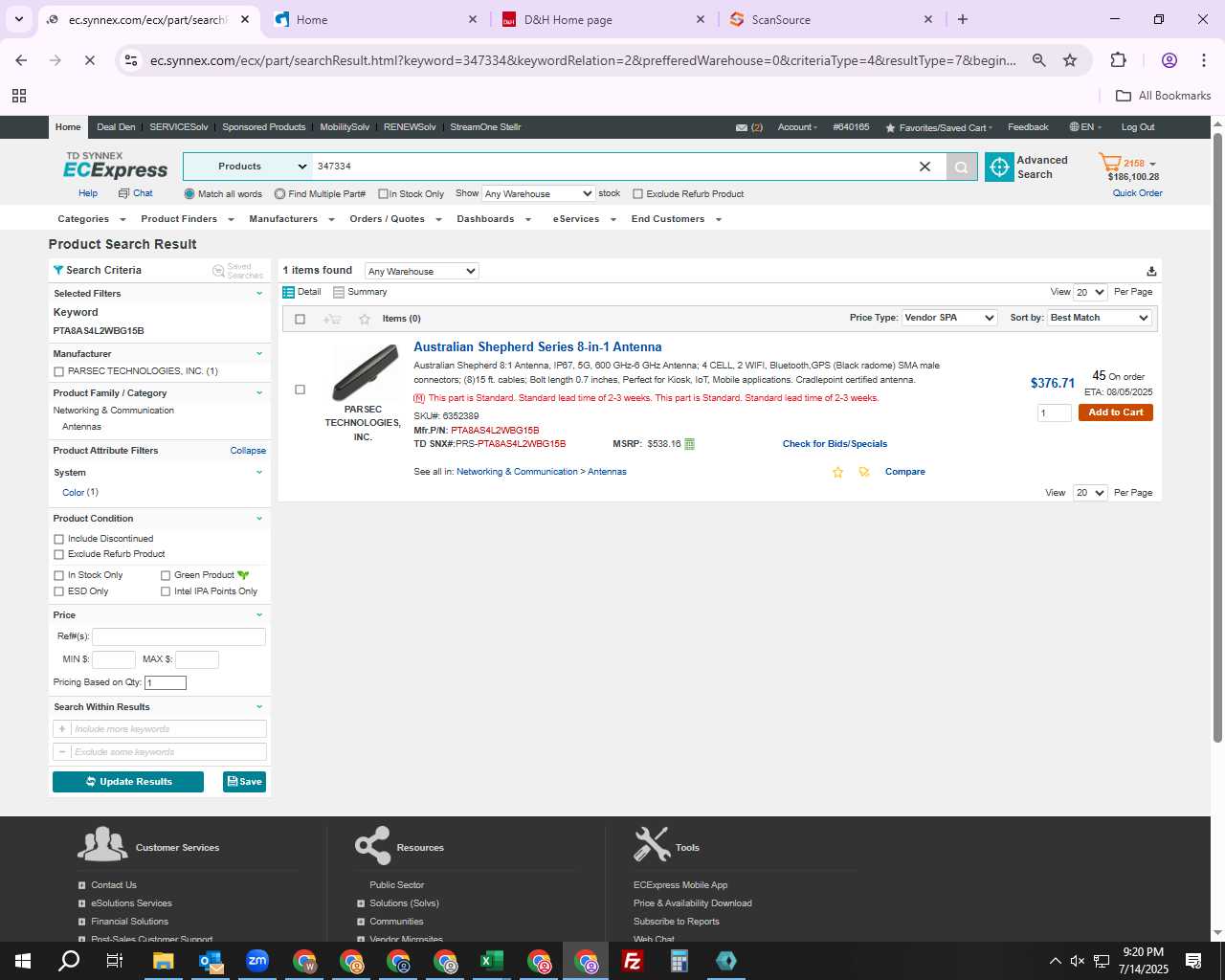Screen dimensions: 1225x980
Task: Open the Product Finders menu
Action: tap(188, 219)
